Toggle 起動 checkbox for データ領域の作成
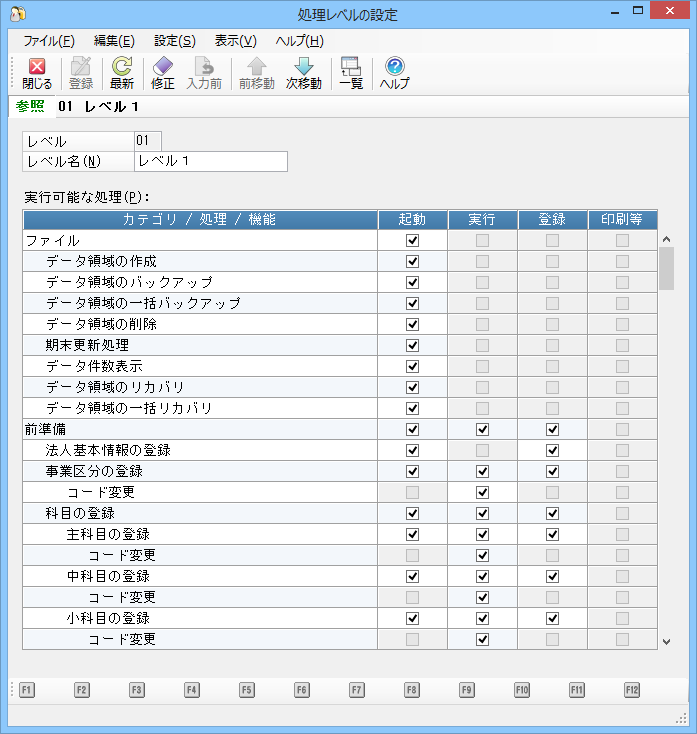This screenshot has height=734, width=697. click(x=412, y=261)
